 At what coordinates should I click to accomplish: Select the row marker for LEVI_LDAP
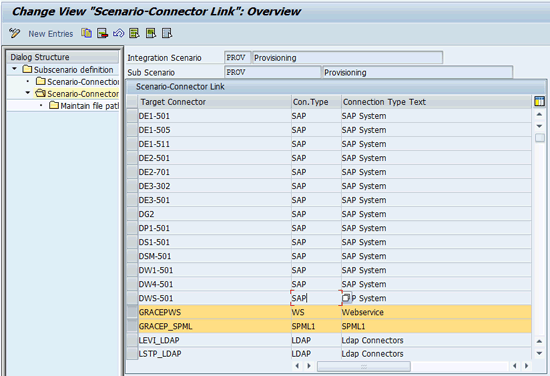pos(132,340)
